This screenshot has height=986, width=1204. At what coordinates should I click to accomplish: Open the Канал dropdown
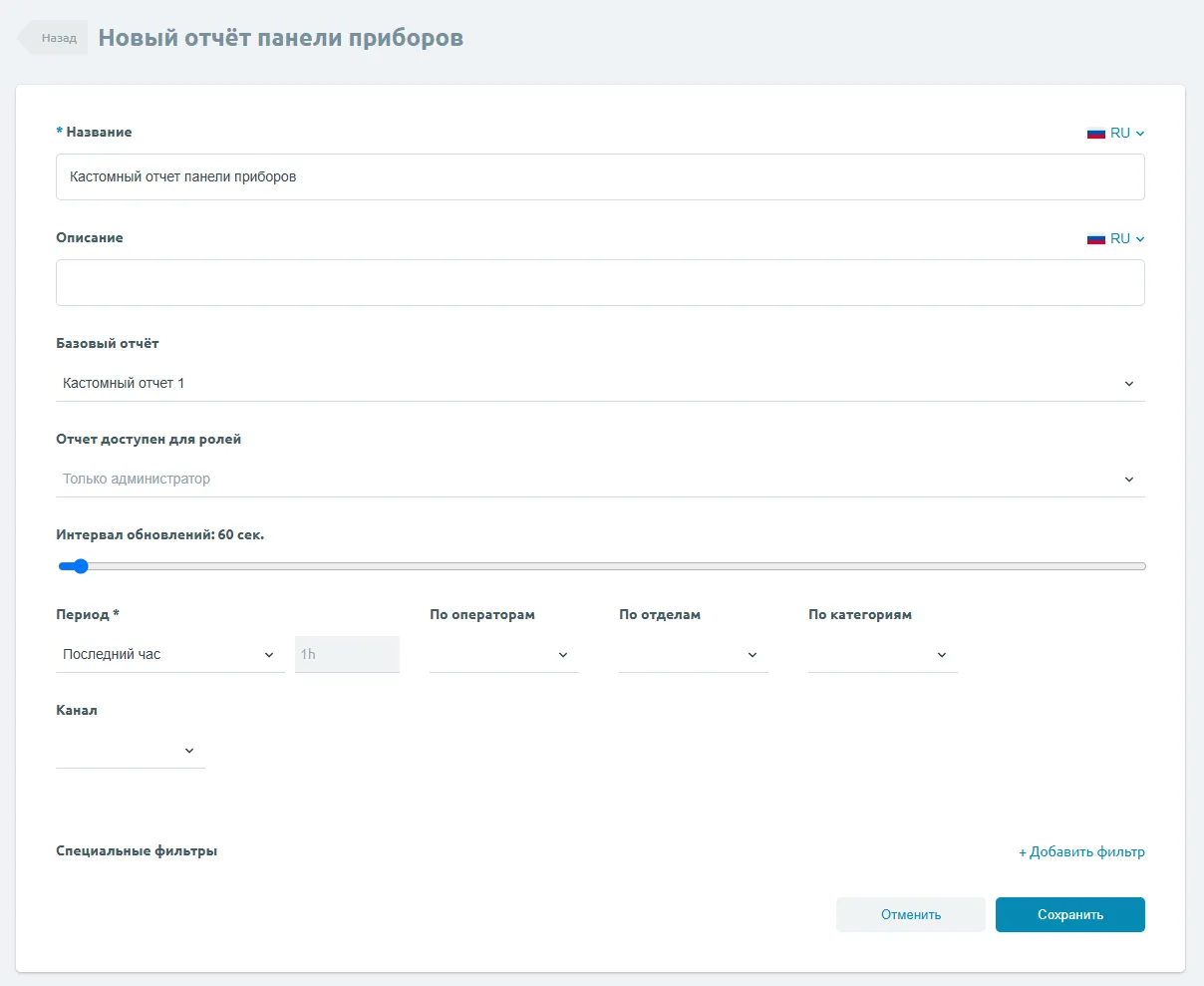(130, 751)
